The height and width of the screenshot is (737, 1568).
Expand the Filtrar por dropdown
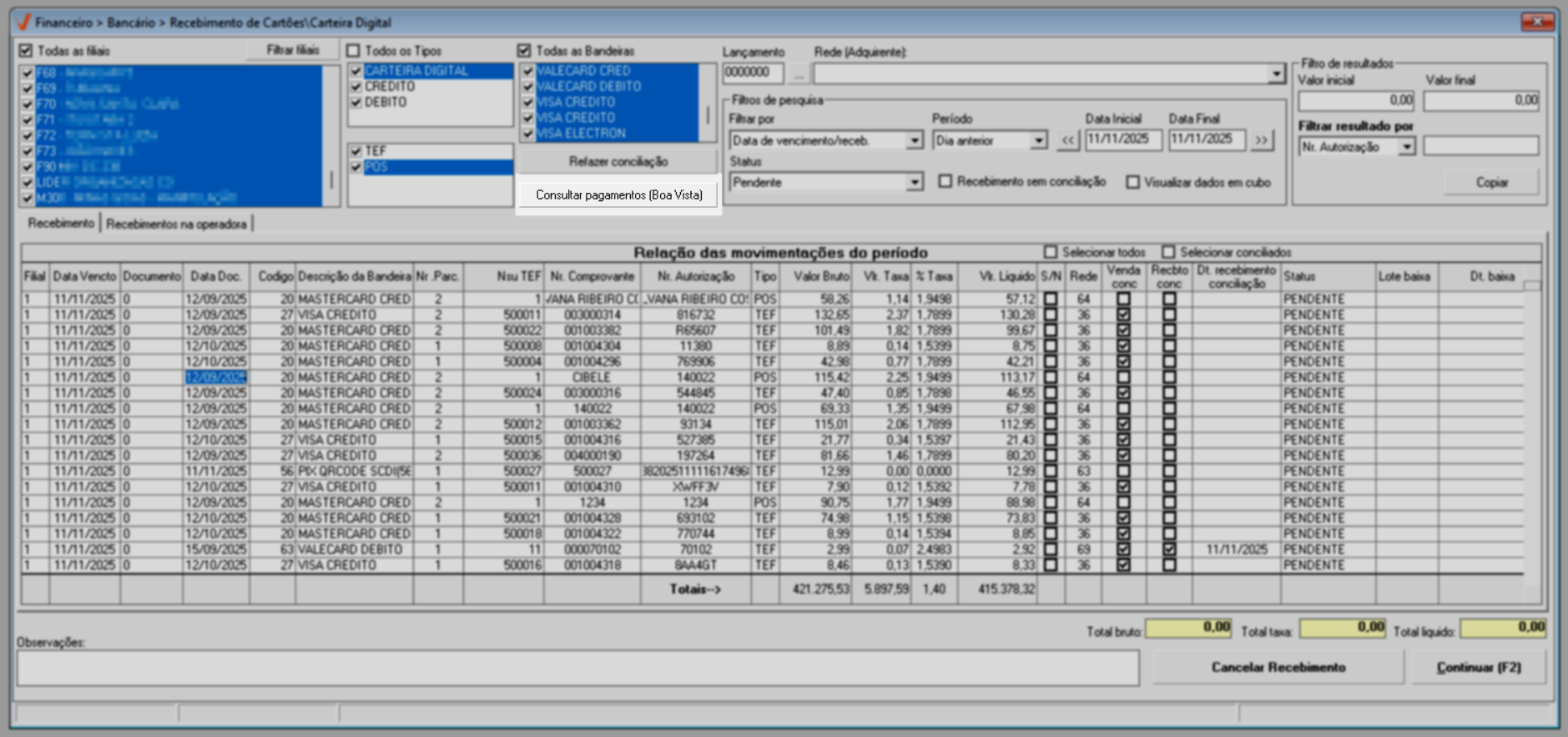[915, 141]
